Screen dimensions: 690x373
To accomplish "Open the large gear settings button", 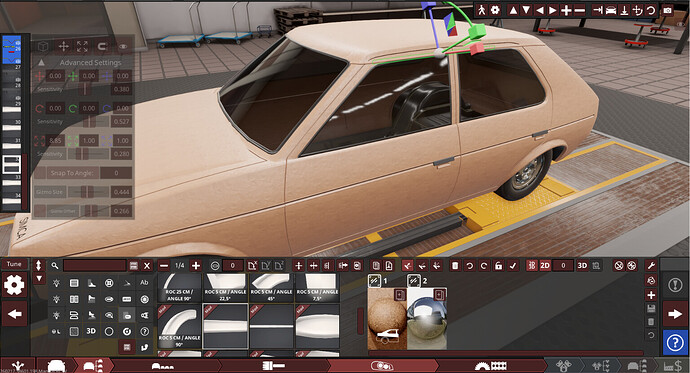I will click(14, 285).
